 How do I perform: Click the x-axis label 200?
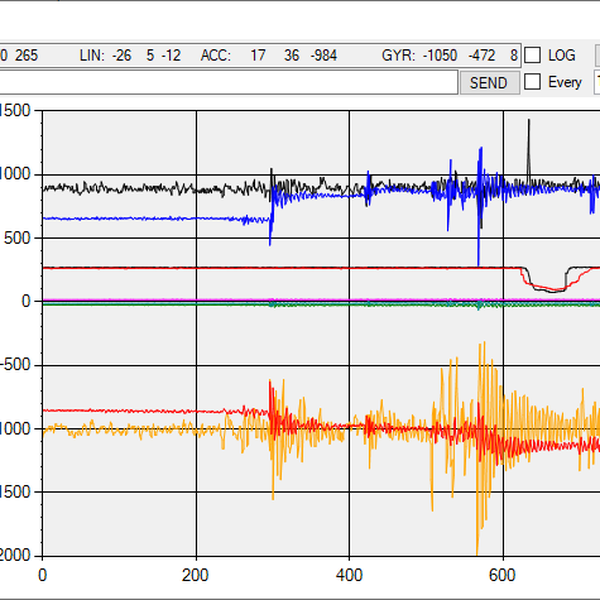pyautogui.click(x=196, y=575)
